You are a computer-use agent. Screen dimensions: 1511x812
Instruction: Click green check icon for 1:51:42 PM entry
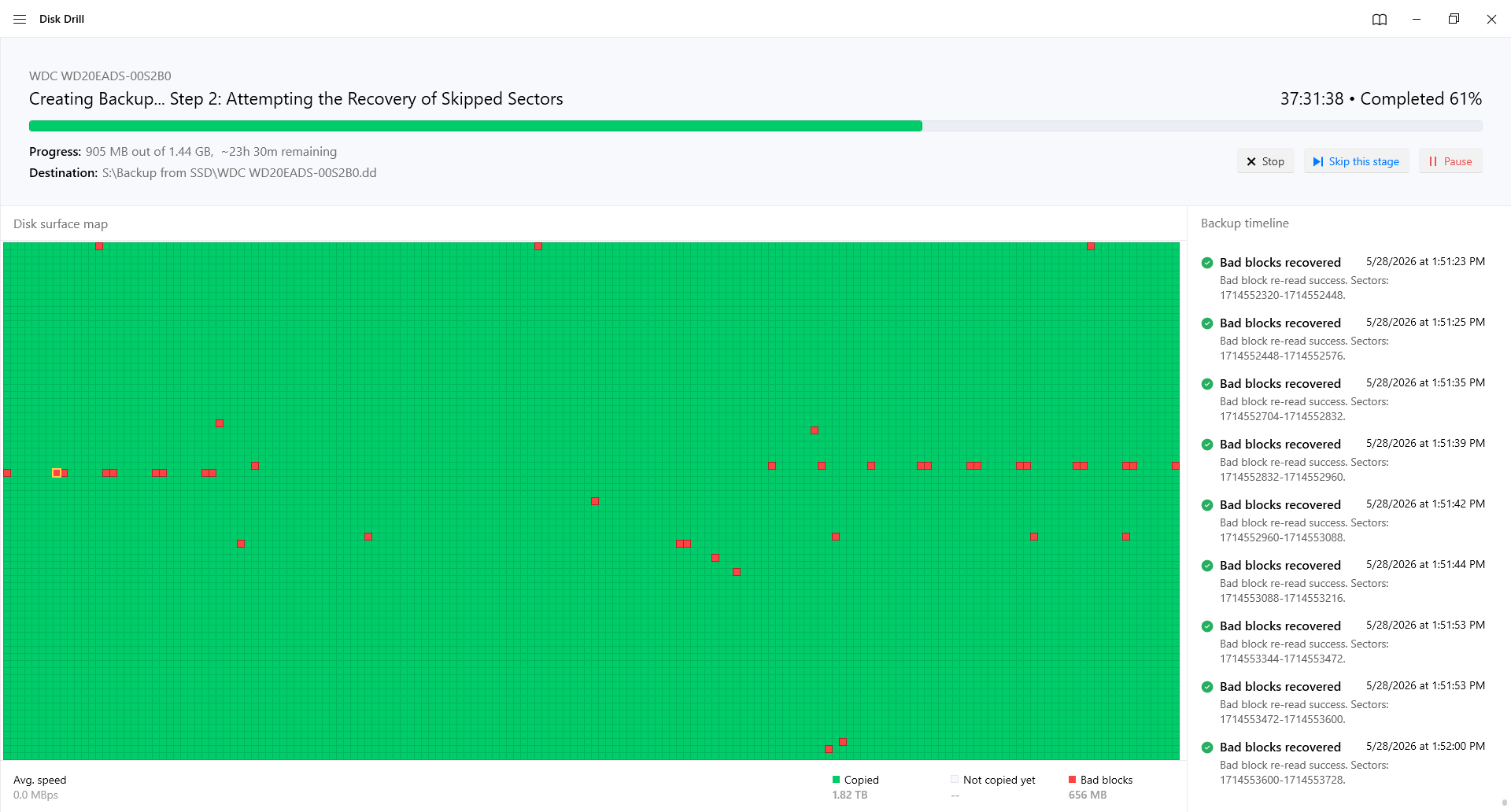pyautogui.click(x=1207, y=505)
